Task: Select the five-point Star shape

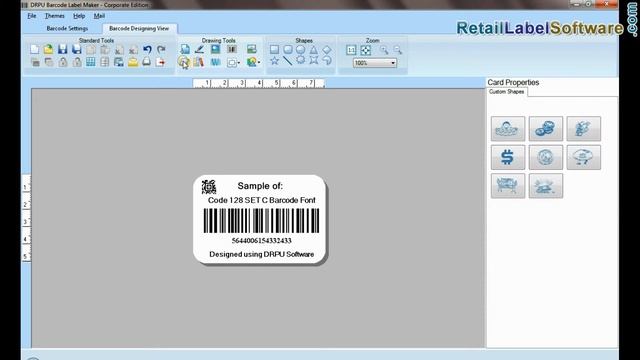Action: pyautogui.click(x=274, y=61)
